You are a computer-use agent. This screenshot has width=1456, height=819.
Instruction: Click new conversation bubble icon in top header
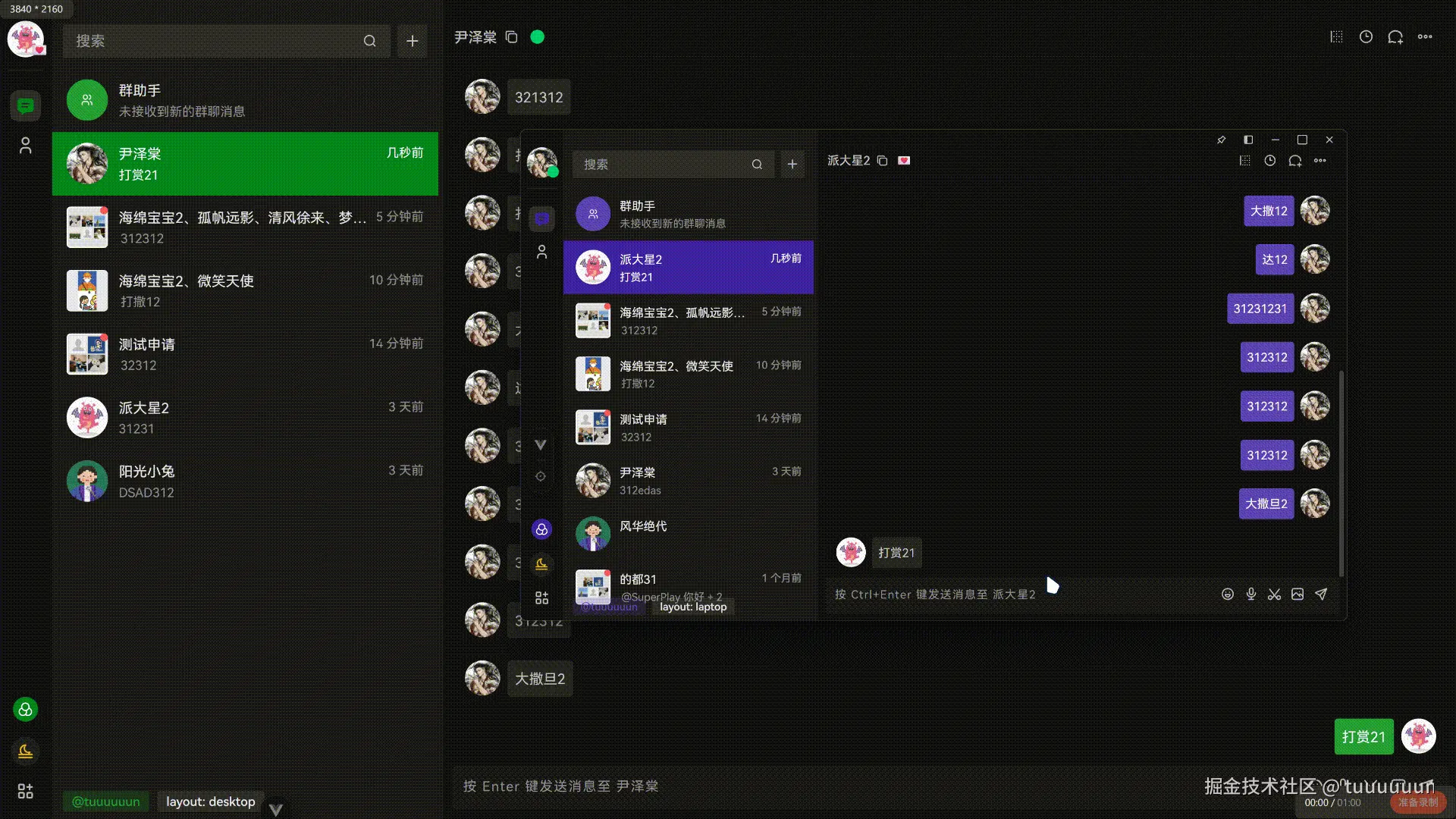pyautogui.click(x=1395, y=37)
